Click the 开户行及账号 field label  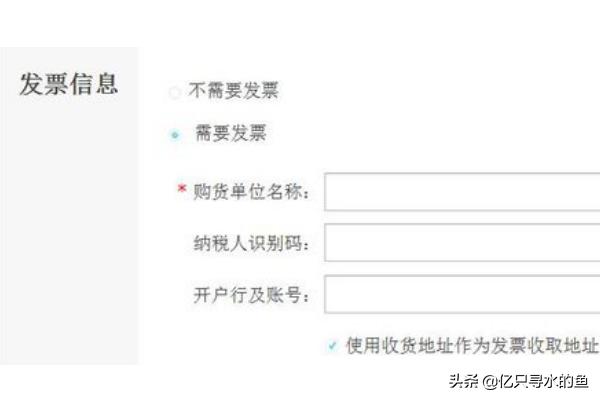coord(251,295)
